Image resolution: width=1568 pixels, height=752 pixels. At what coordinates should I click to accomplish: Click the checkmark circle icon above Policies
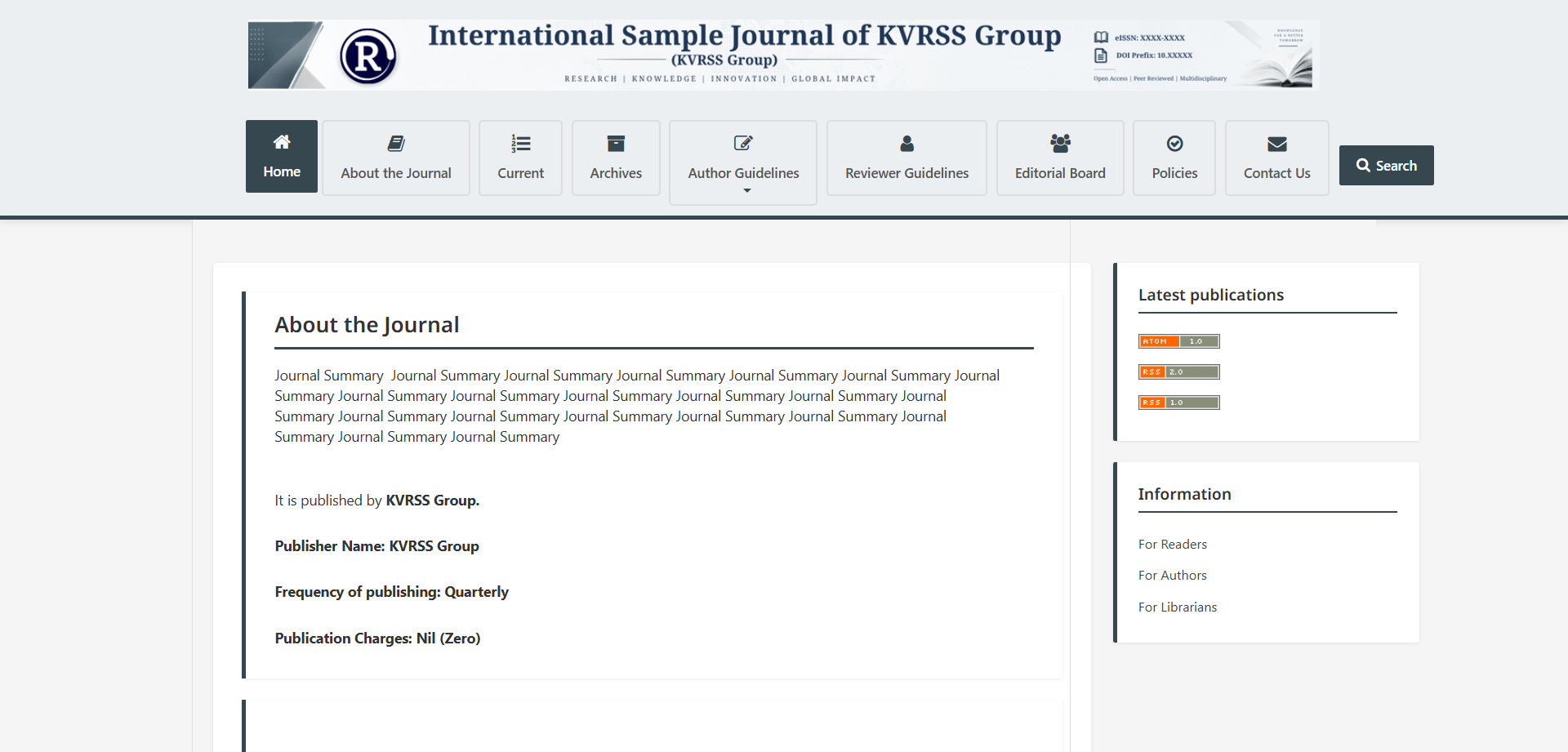[x=1174, y=144]
